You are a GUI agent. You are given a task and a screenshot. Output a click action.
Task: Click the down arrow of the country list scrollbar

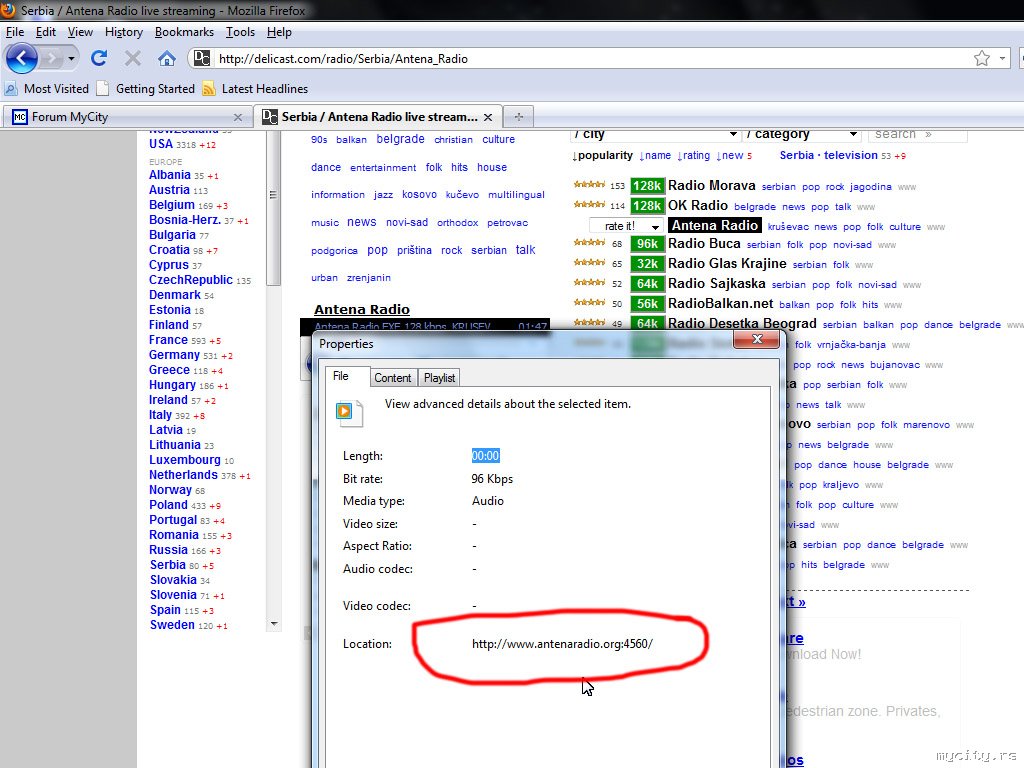pyautogui.click(x=274, y=624)
